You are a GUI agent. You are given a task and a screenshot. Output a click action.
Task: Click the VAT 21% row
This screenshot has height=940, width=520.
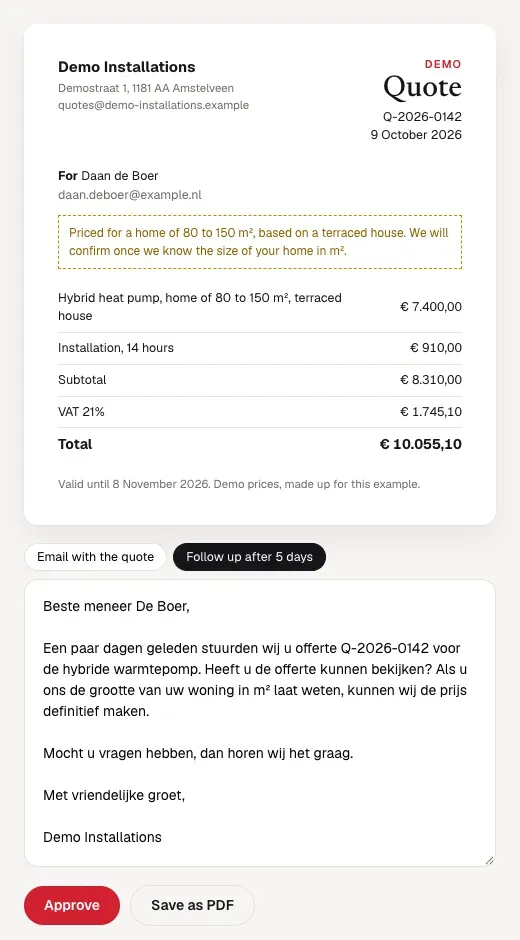coord(260,412)
